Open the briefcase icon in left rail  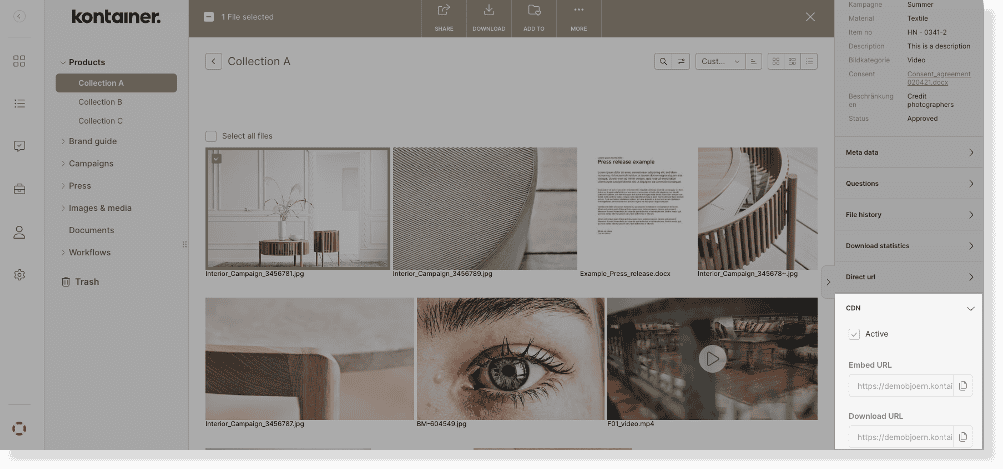[x=19, y=189]
